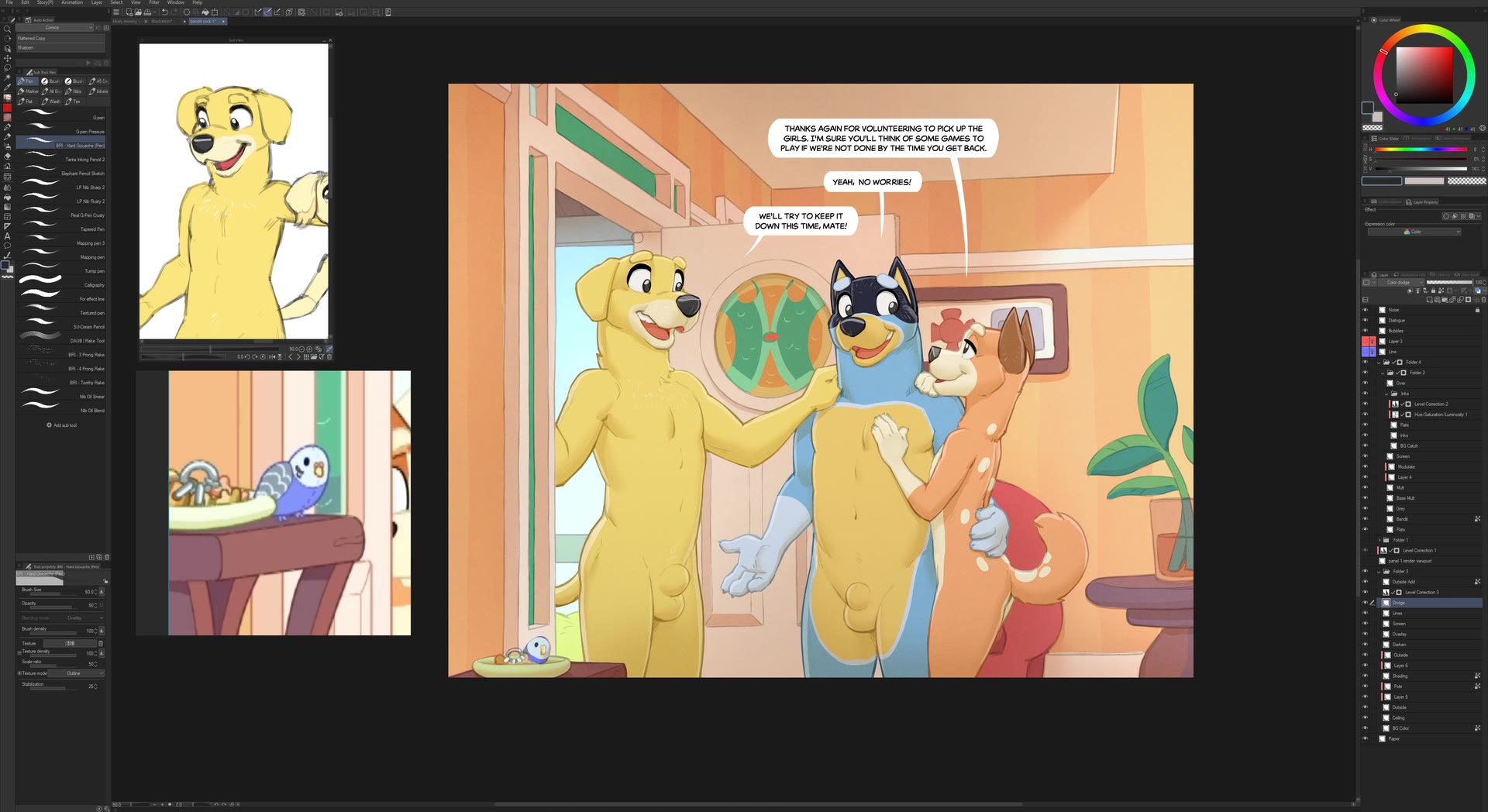This screenshot has width=1488, height=812.
Task: Click the Scale/Rotate transform icon
Action: pos(215,12)
